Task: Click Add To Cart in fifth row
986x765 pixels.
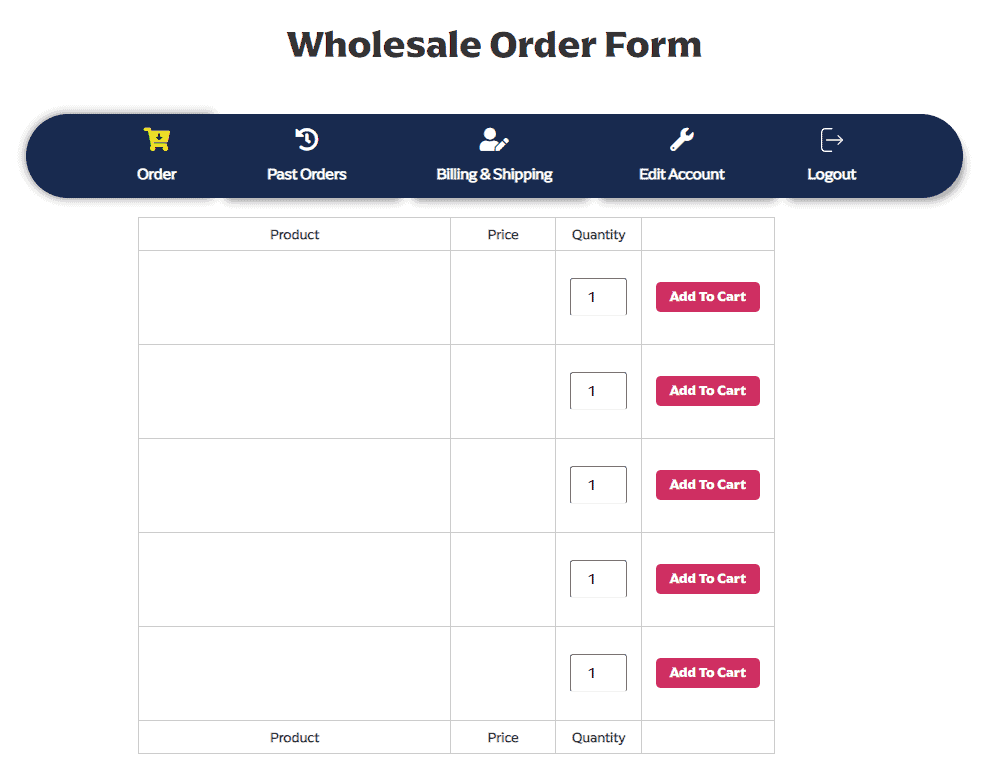Action: 707,673
